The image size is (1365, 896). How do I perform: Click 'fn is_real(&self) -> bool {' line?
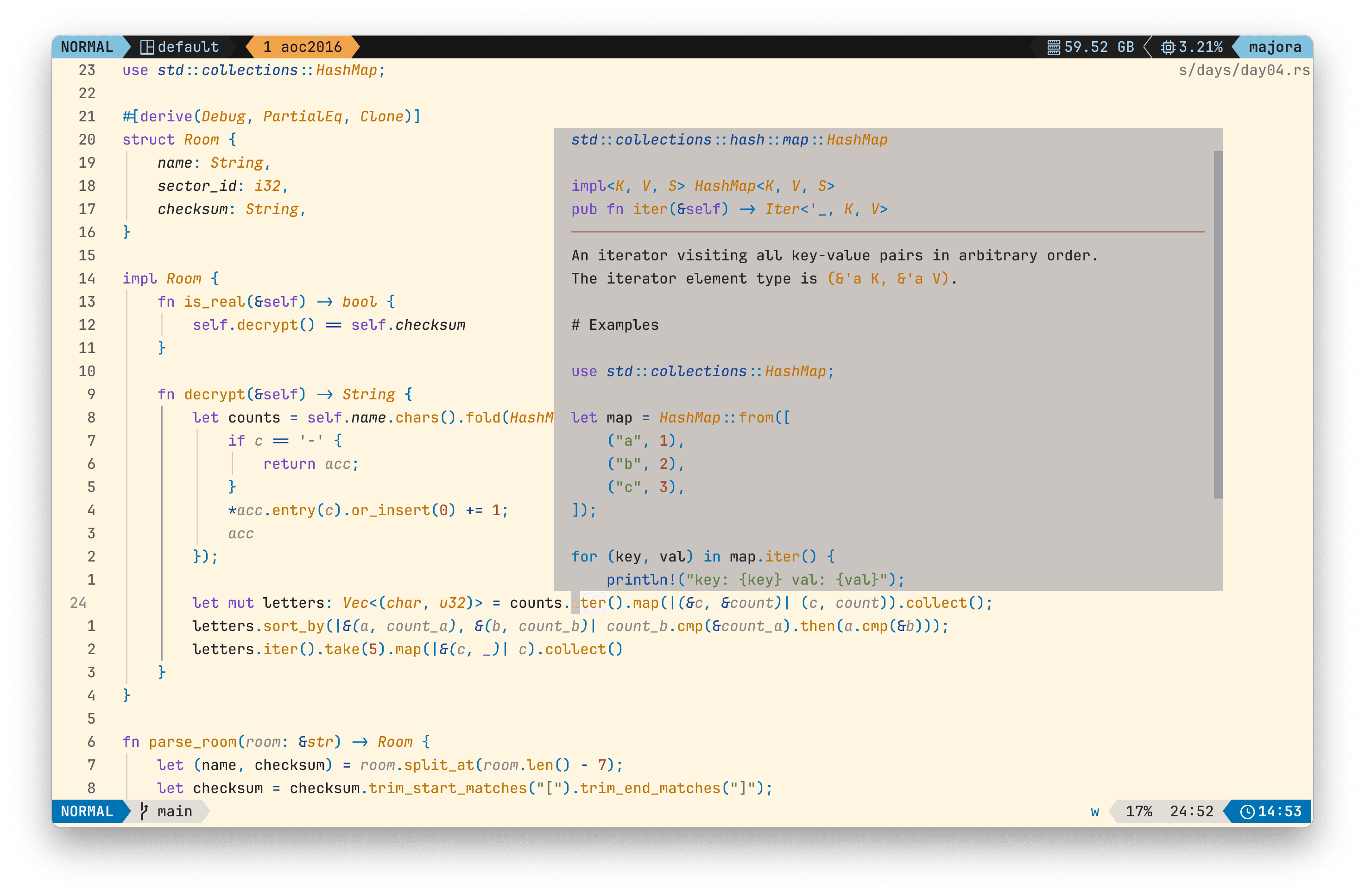click(x=276, y=302)
